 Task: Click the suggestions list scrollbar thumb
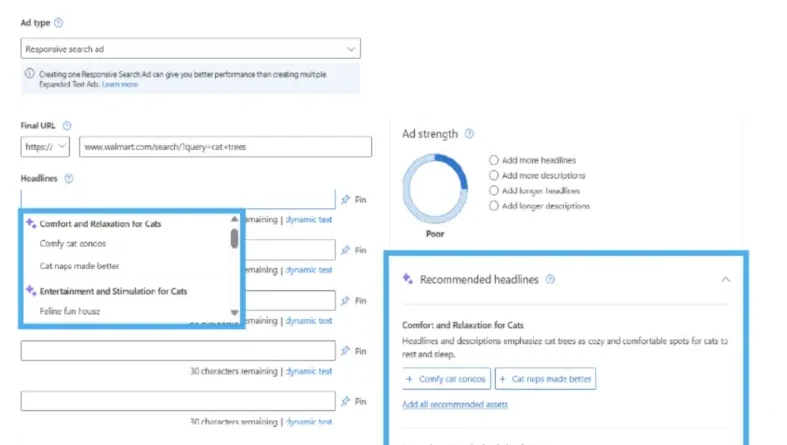pos(234,238)
